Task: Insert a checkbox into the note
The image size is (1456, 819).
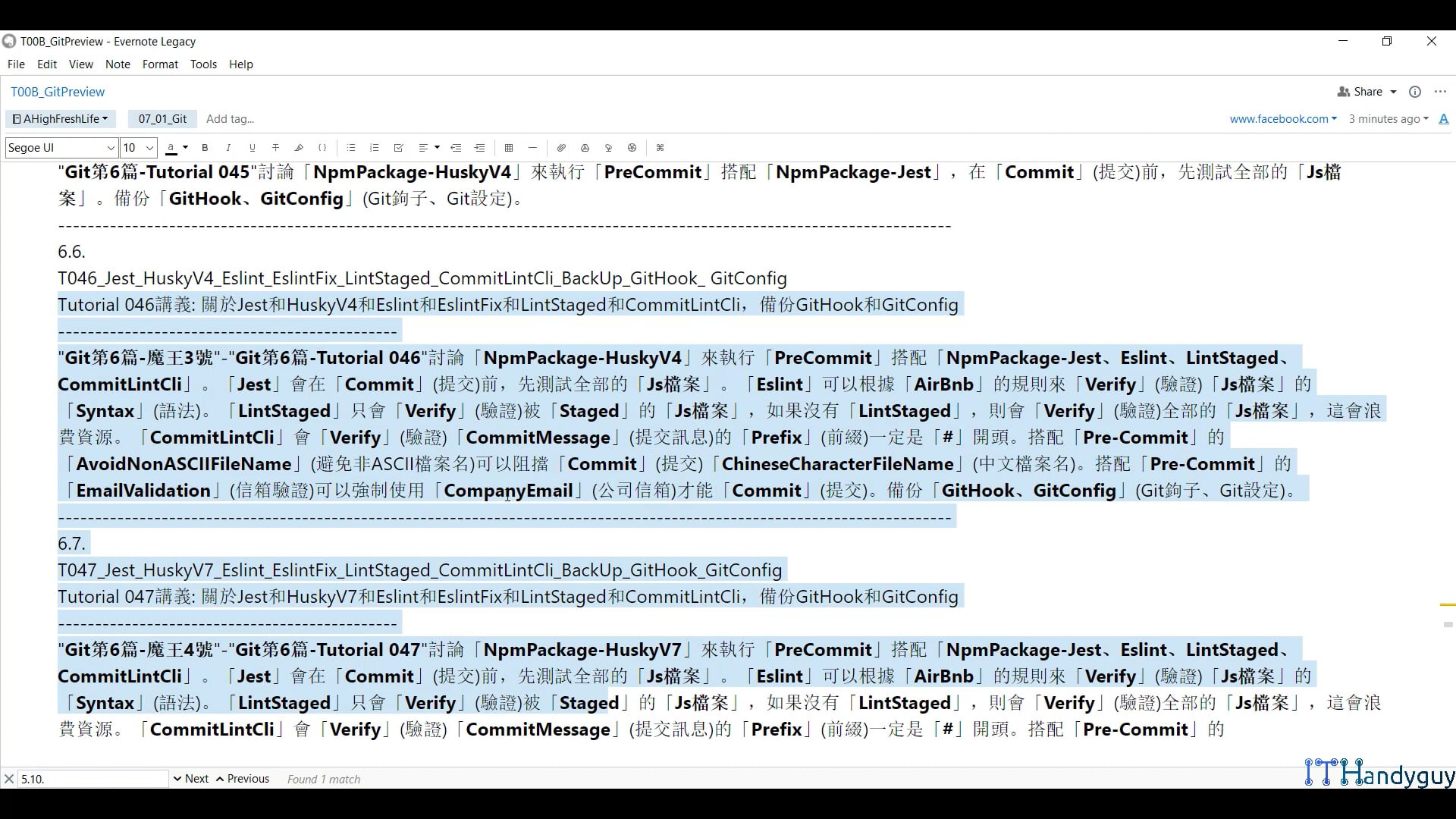Action: click(398, 148)
